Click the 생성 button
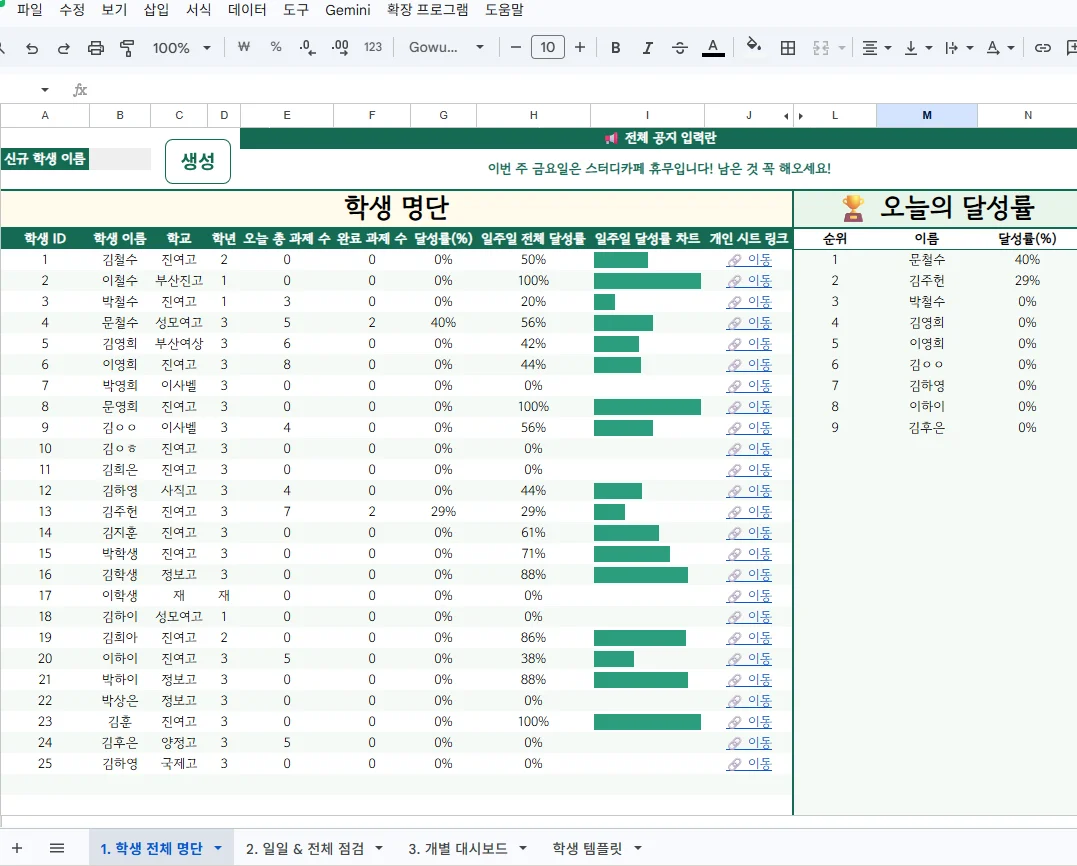Image resolution: width=1077 pixels, height=866 pixels. pos(198,161)
